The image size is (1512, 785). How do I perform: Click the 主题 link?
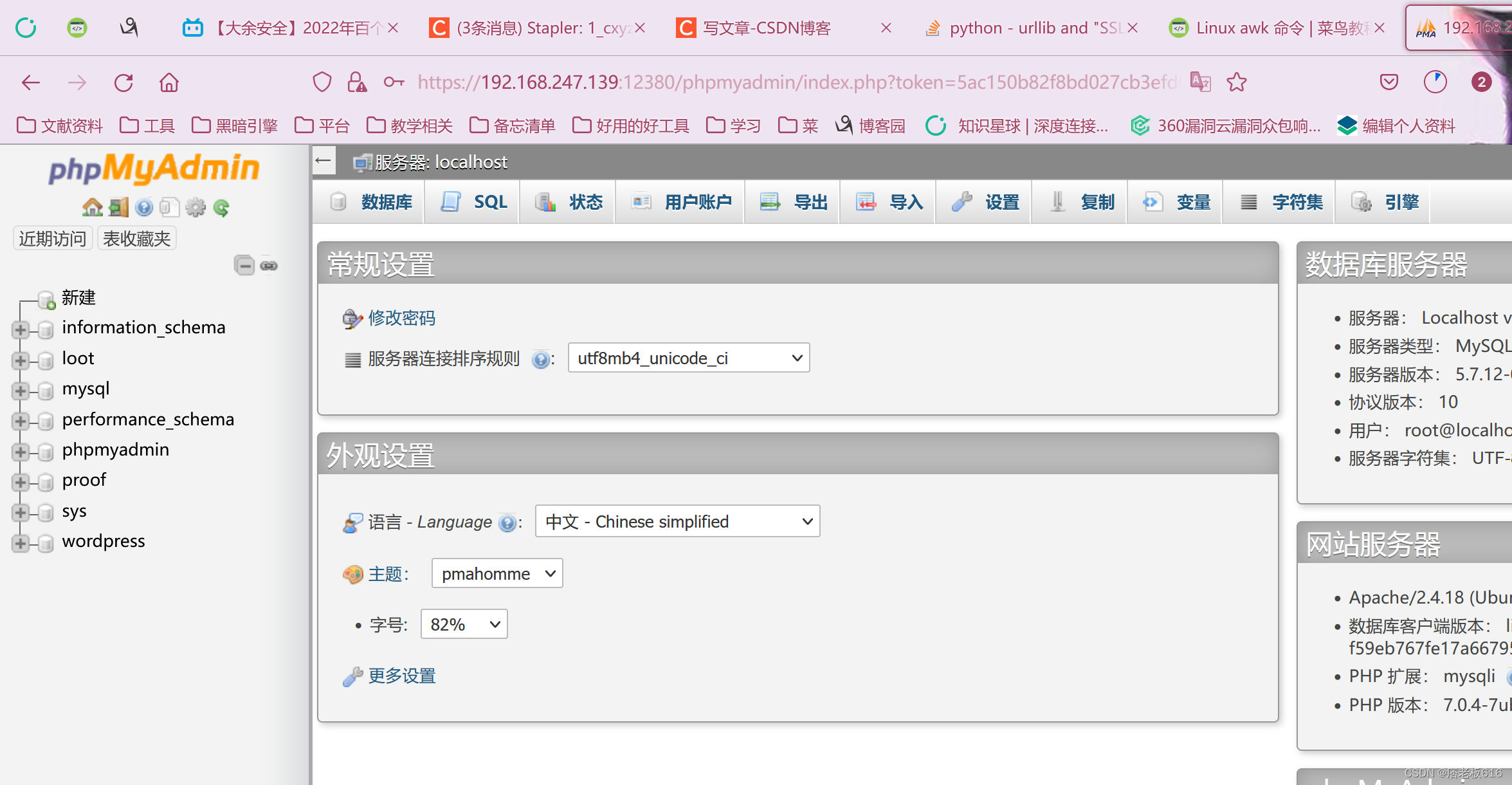385,574
